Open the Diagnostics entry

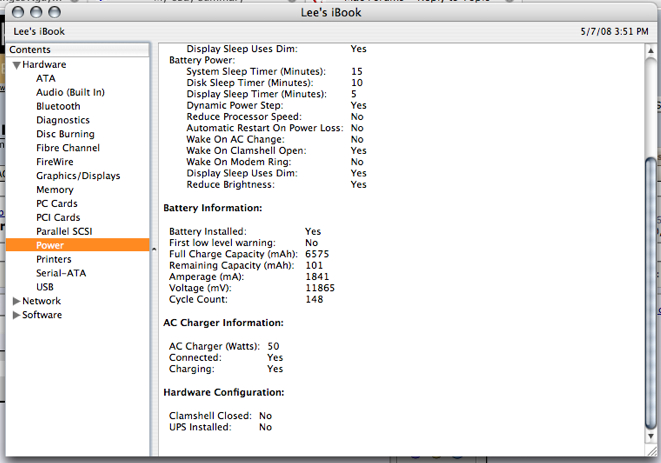click(x=63, y=120)
